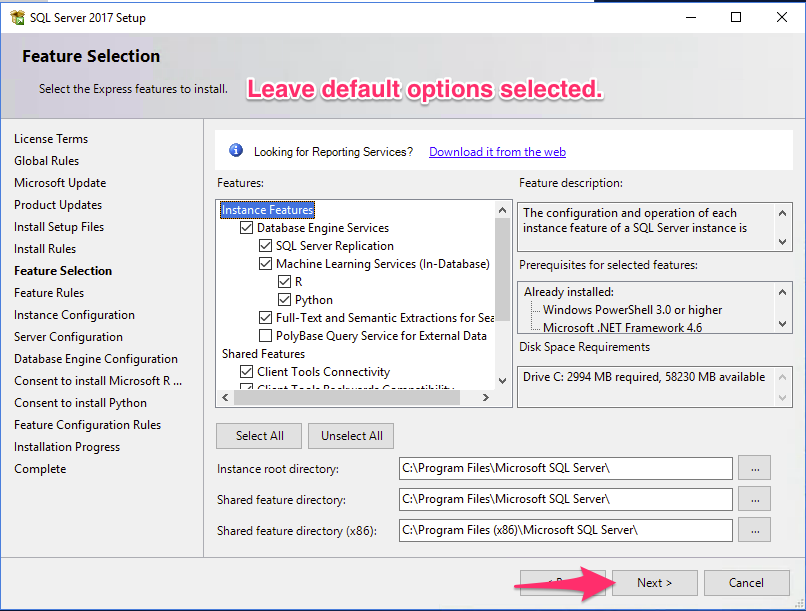Click the Feature Configuration Rules step
Screen dimensions: 806x611
pos(87,425)
